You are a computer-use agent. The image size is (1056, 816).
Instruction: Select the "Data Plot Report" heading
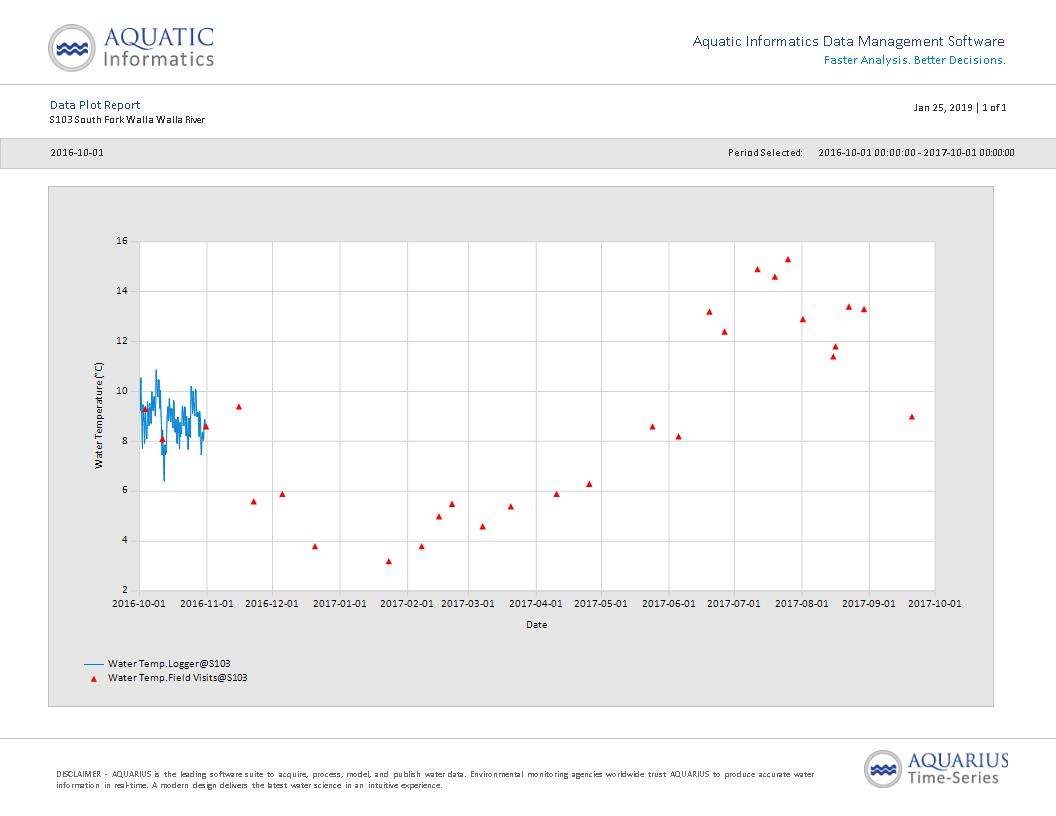click(95, 105)
